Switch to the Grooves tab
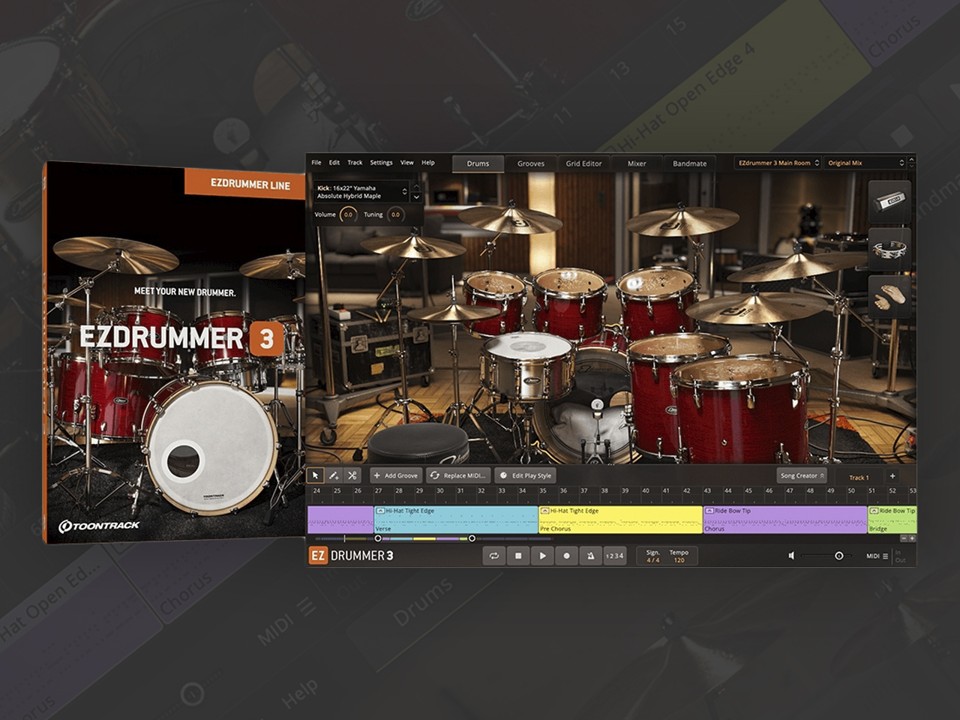This screenshot has height=720, width=960. point(531,163)
